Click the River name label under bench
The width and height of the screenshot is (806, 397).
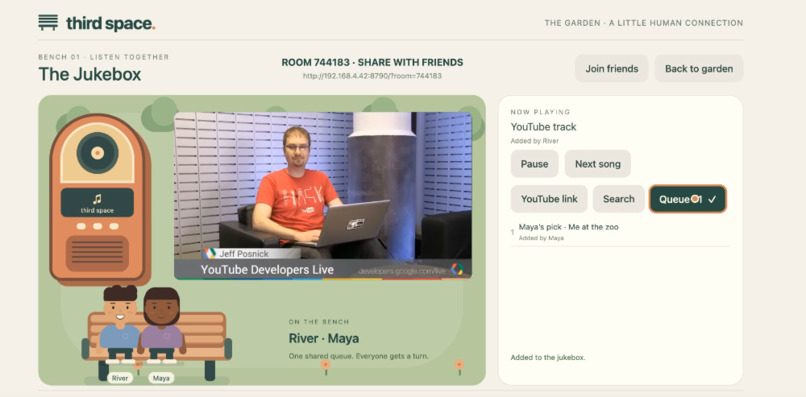coord(120,378)
